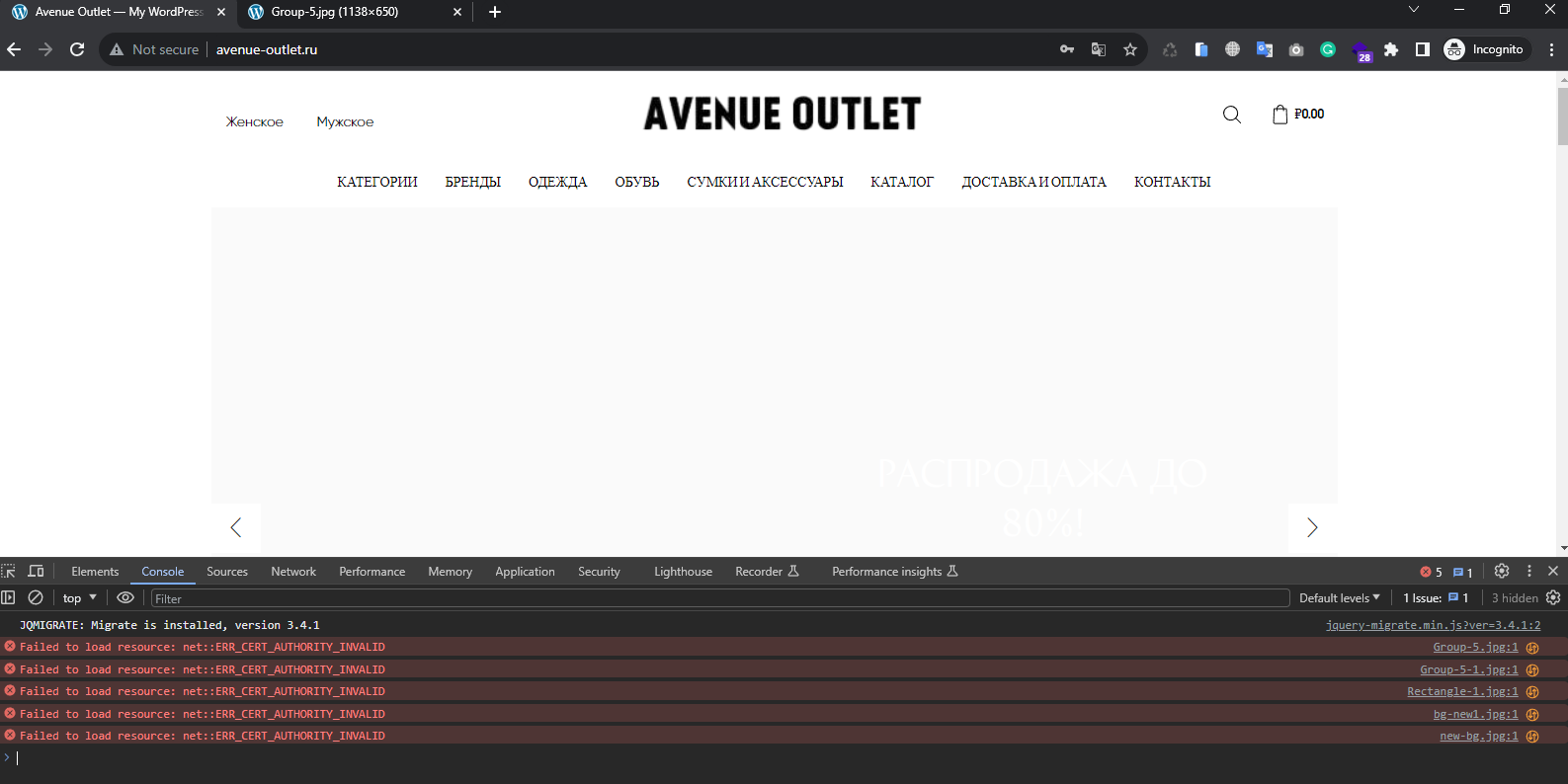Go to the previous slider slide
The image size is (1568, 784).
[x=236, y=527]
